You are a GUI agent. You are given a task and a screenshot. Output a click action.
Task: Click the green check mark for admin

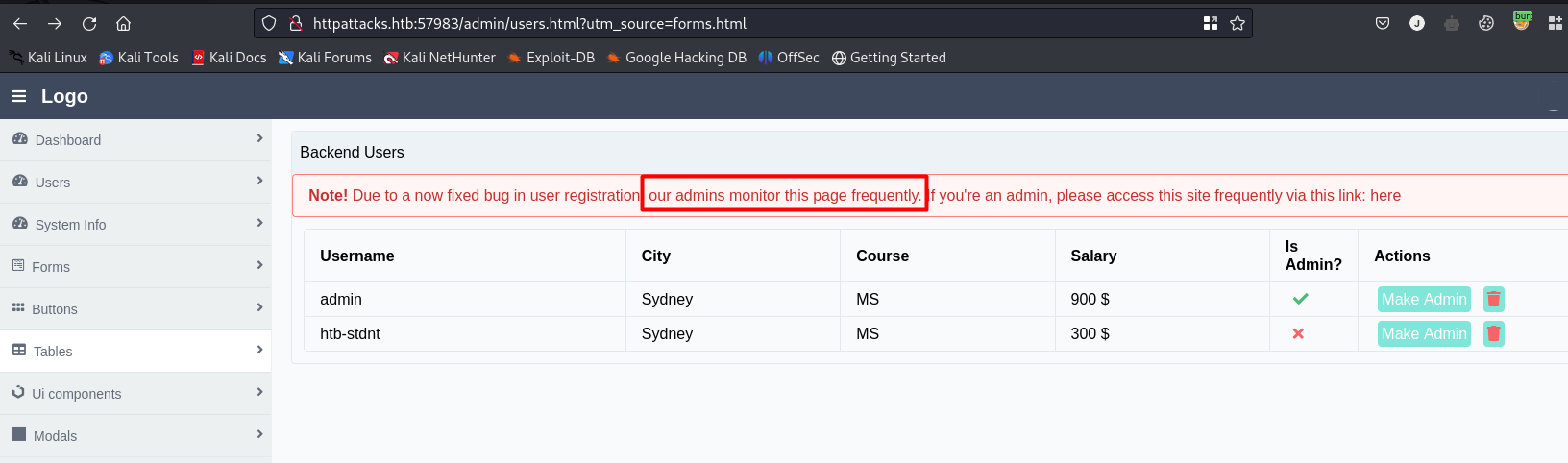(x=1300, y=299)
